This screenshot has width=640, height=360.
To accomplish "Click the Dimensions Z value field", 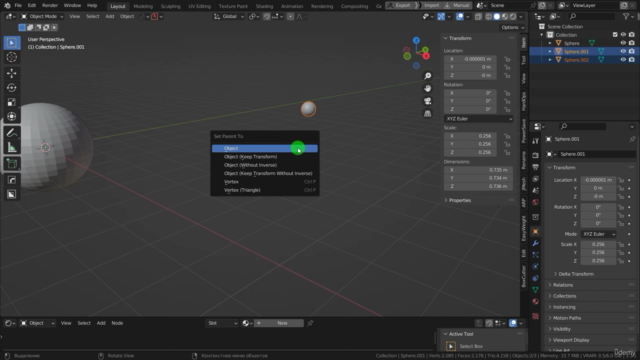I will (477, 186).
